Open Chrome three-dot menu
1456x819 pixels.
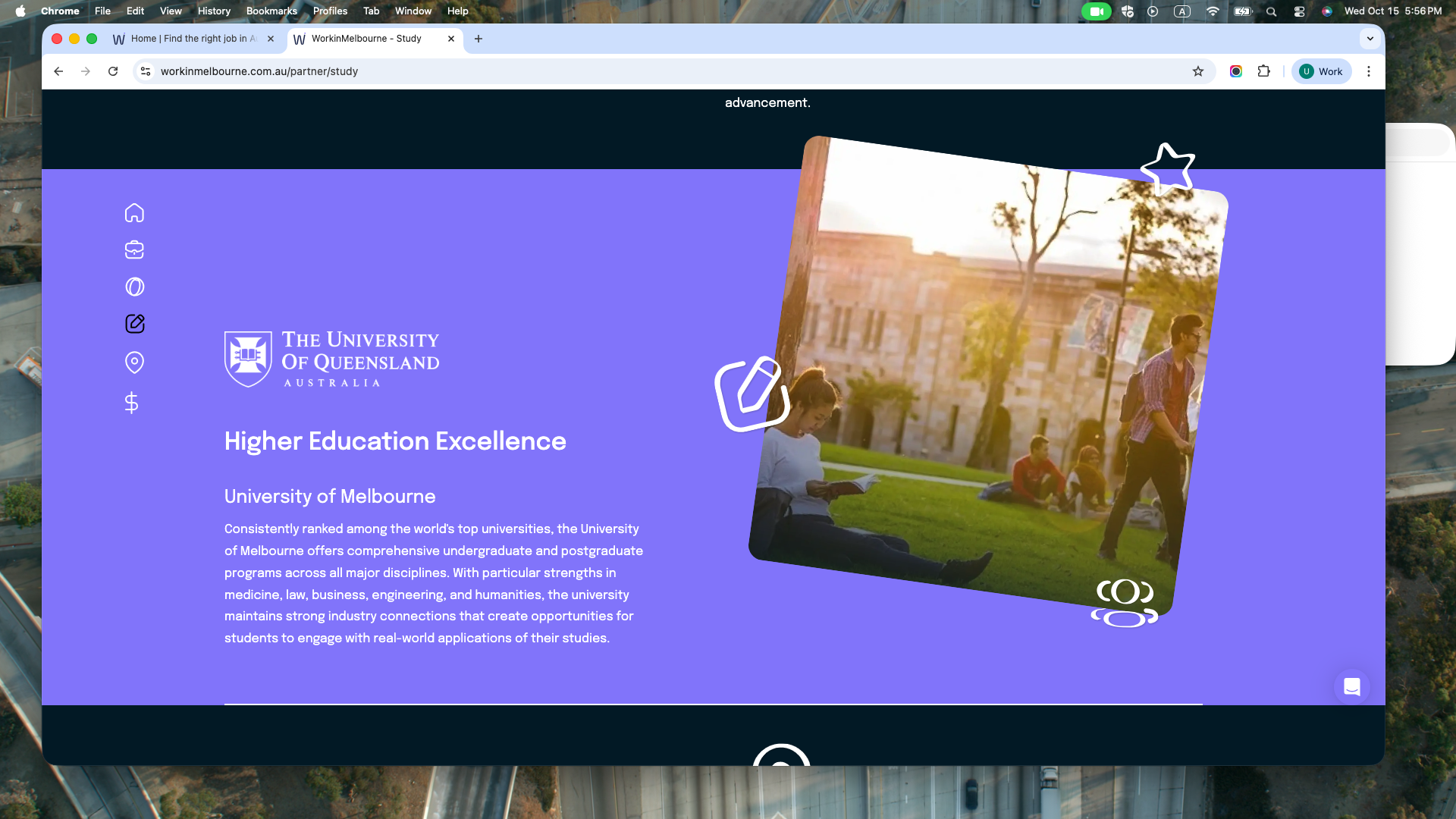coord(1369,71)
